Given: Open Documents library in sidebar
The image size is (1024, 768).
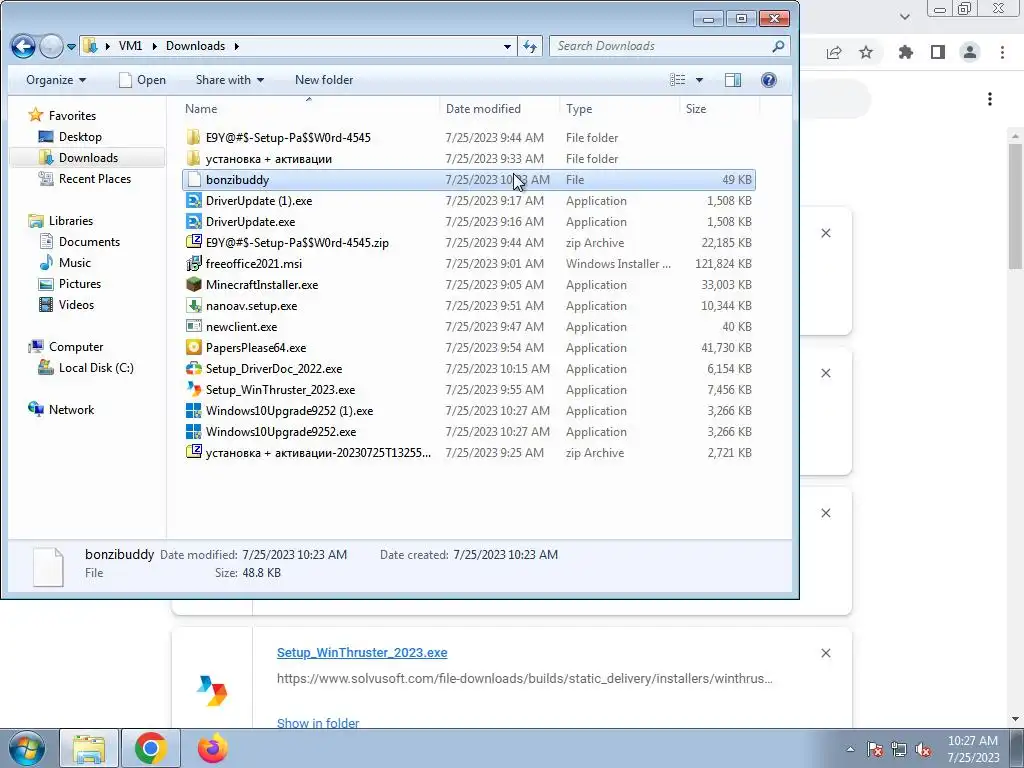Looking at the screenshot, I should (89, 242).
